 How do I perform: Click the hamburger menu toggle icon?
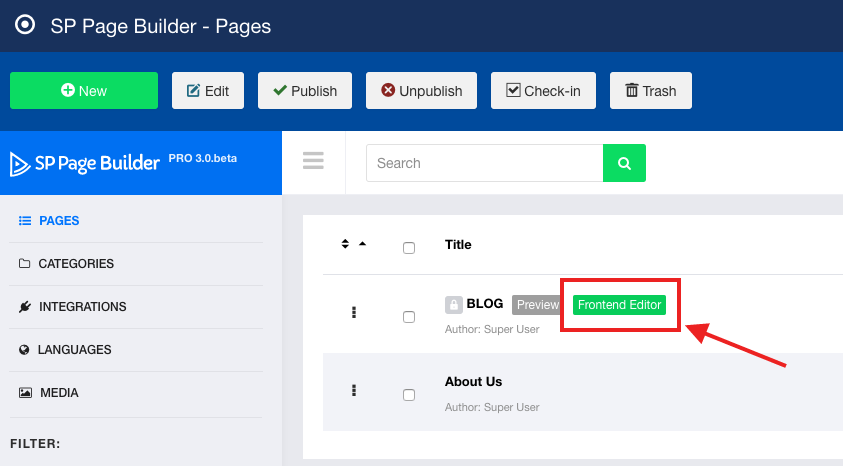point(313,161)
